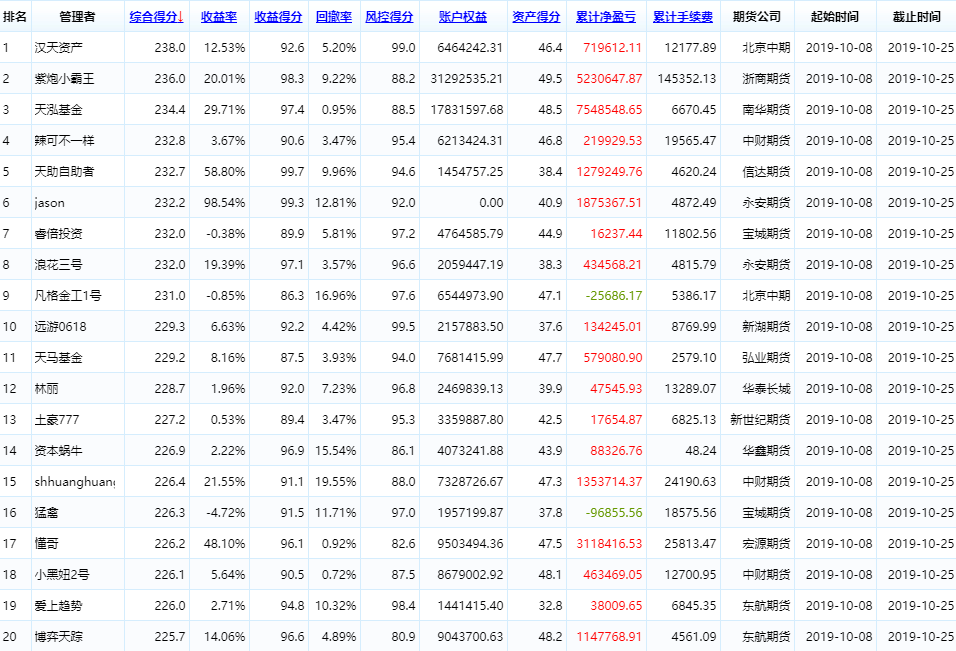The height and width of the screenshot is (651, 956).
Task: Click futures company 浙商期货
Action: [x=766, y=79]
